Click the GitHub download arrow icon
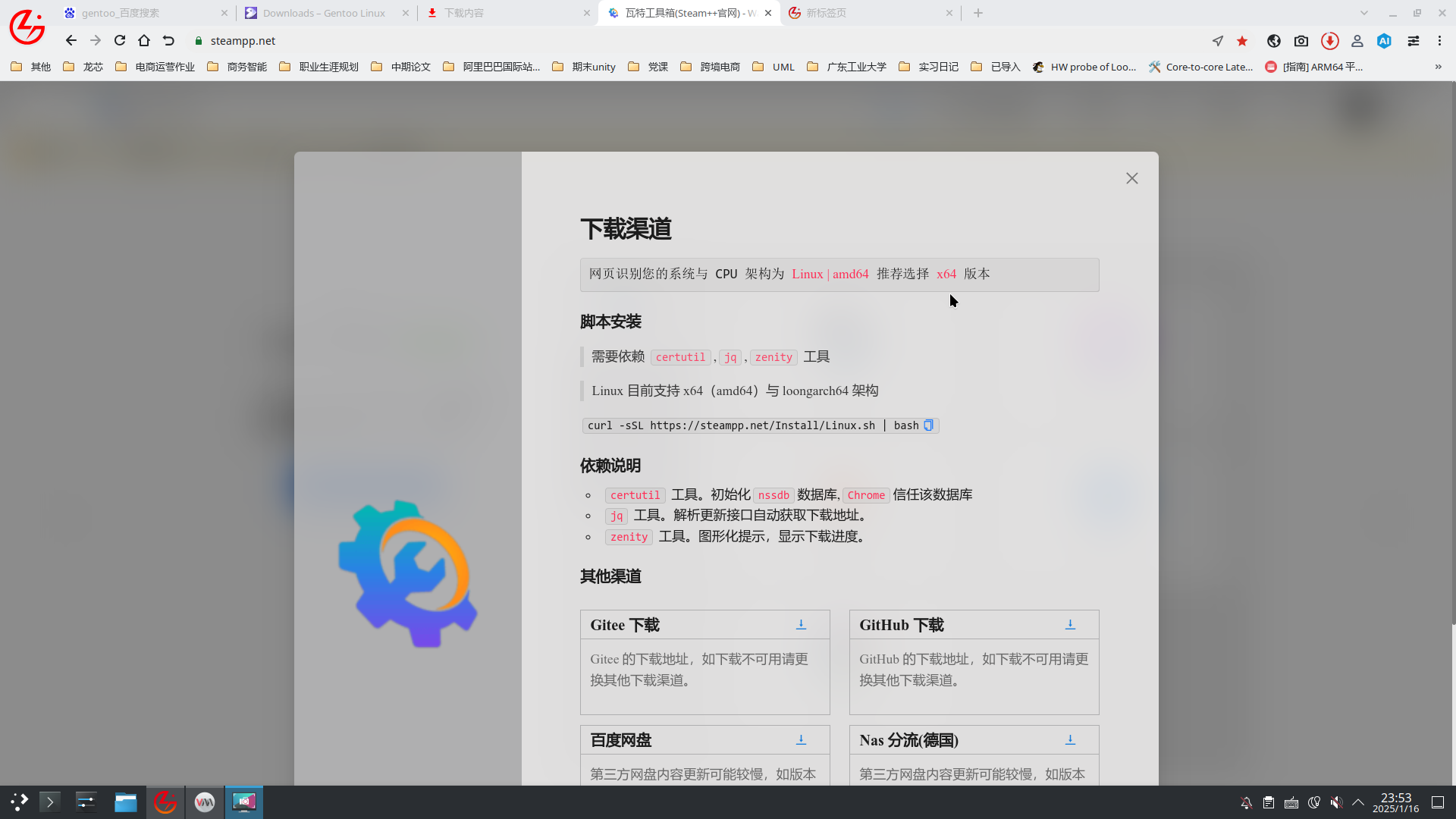 pos(1070,625)
